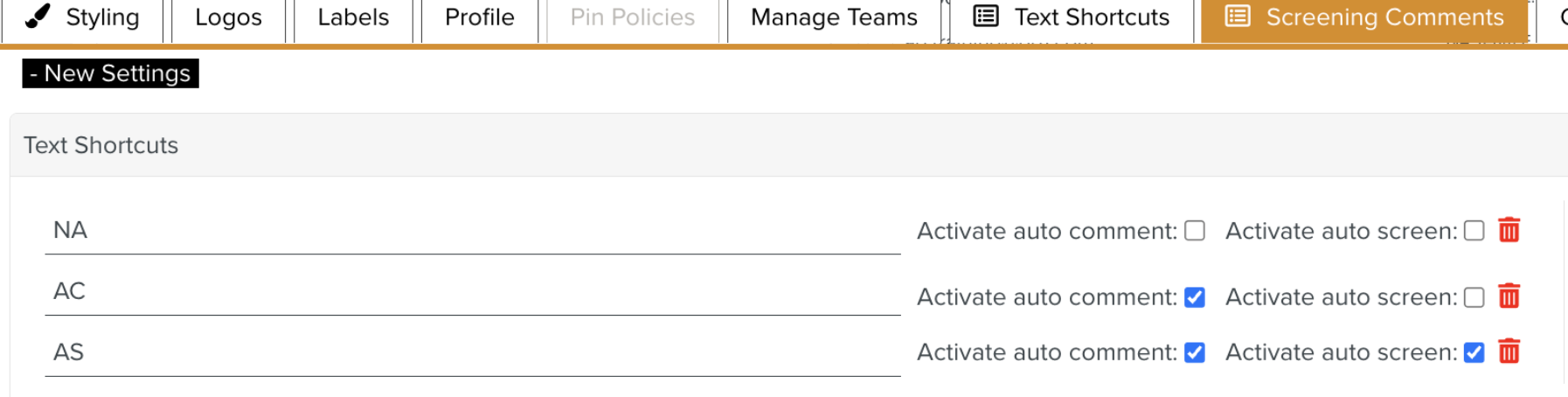
Task: Click the list icon on Screening Comments tab
Action: click(1238, 17)
